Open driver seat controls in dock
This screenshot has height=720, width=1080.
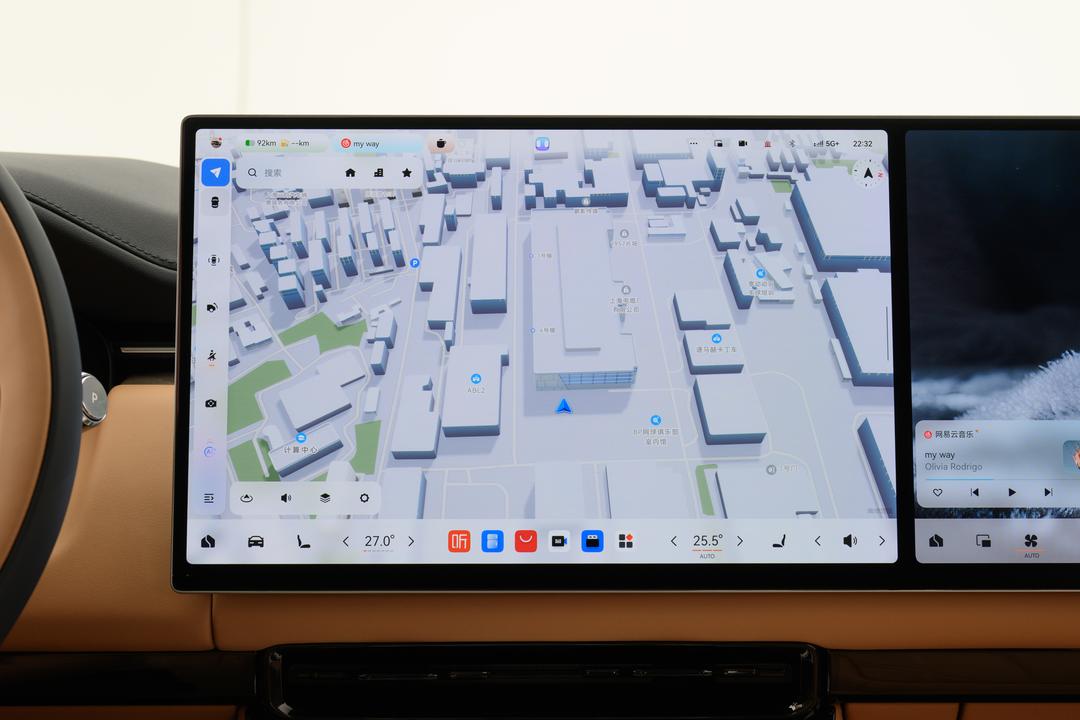point(303,542)
